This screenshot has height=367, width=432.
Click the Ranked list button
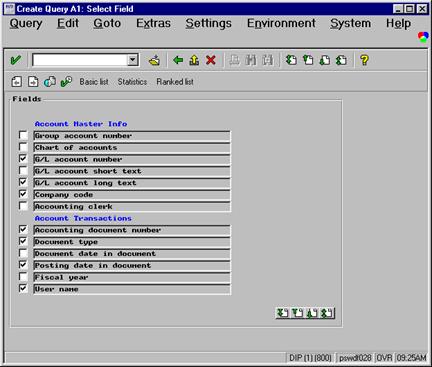tap(175, 82)
